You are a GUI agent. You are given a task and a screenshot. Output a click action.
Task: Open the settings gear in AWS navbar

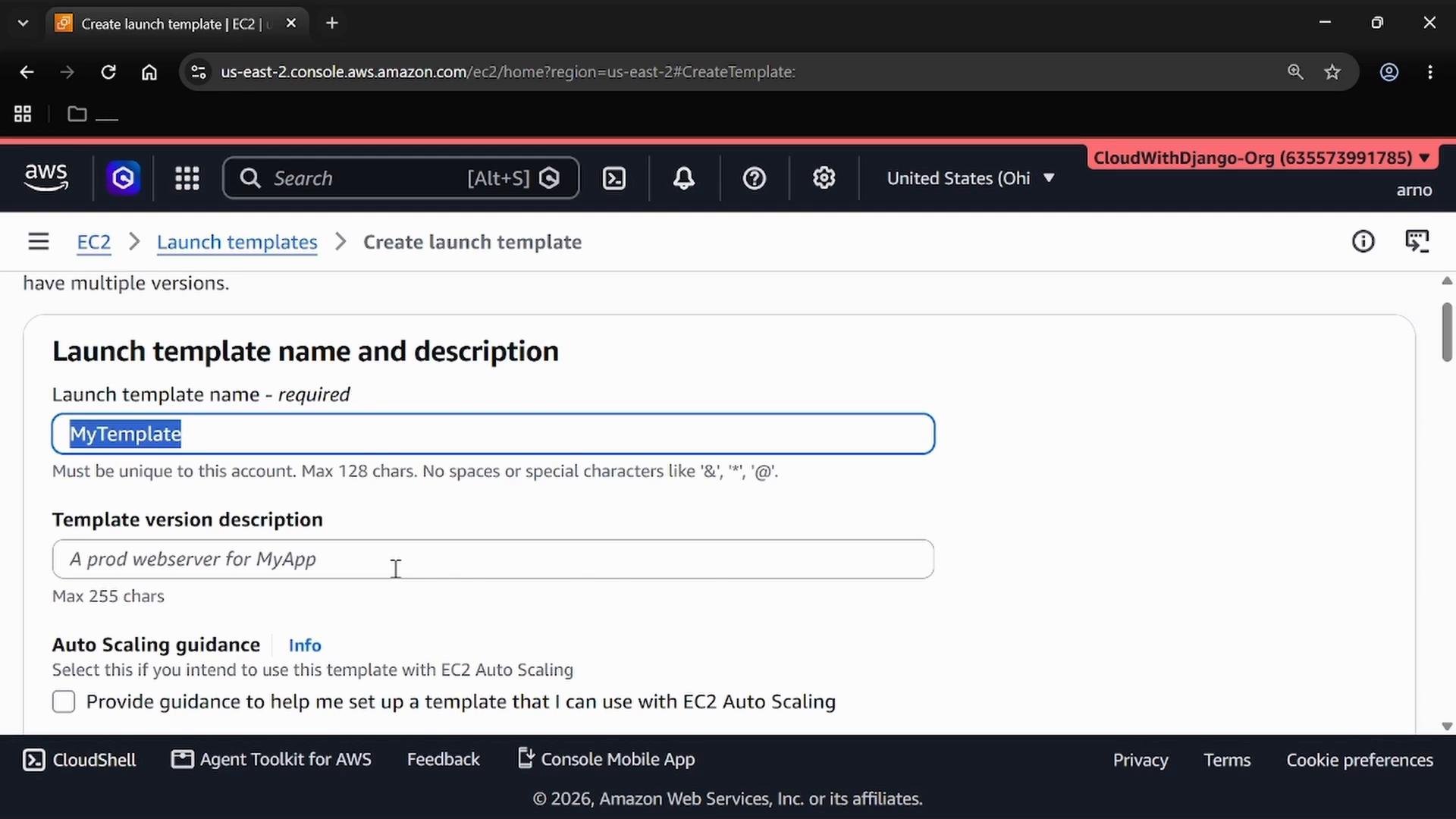coord(824,178)
